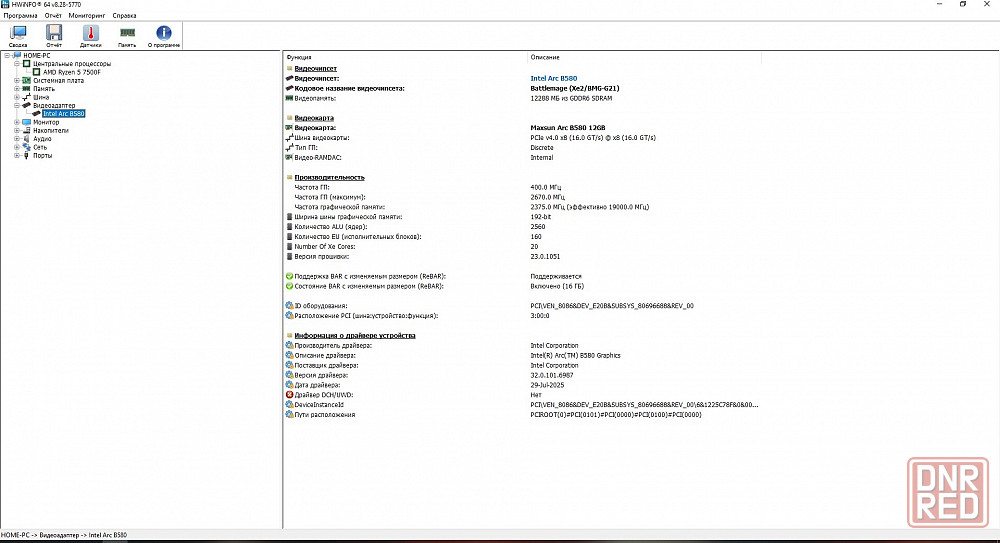The width and height of the screenshot is (1000, 543).
Task: Click the HOME-PC computer icon in tree
Action: (17, 56)
